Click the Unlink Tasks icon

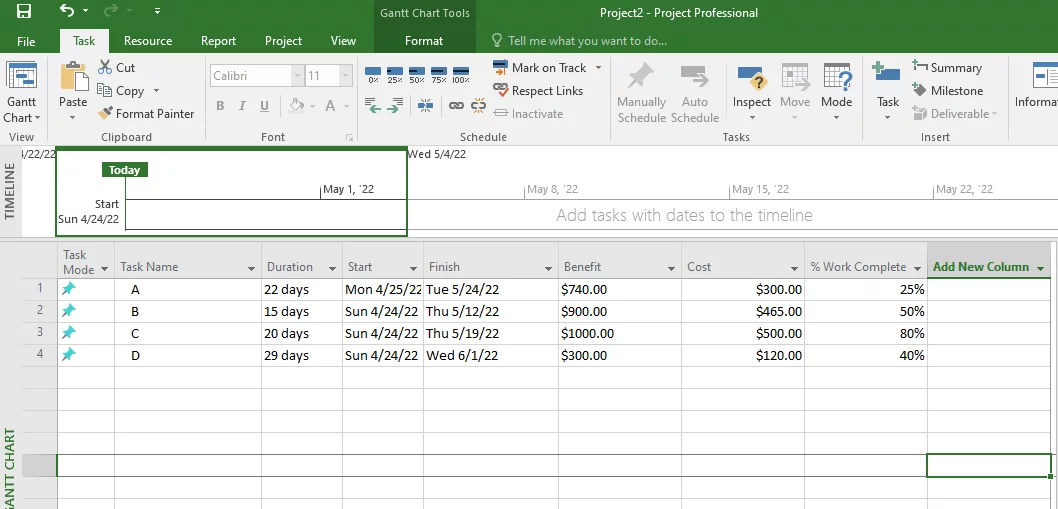478,105
